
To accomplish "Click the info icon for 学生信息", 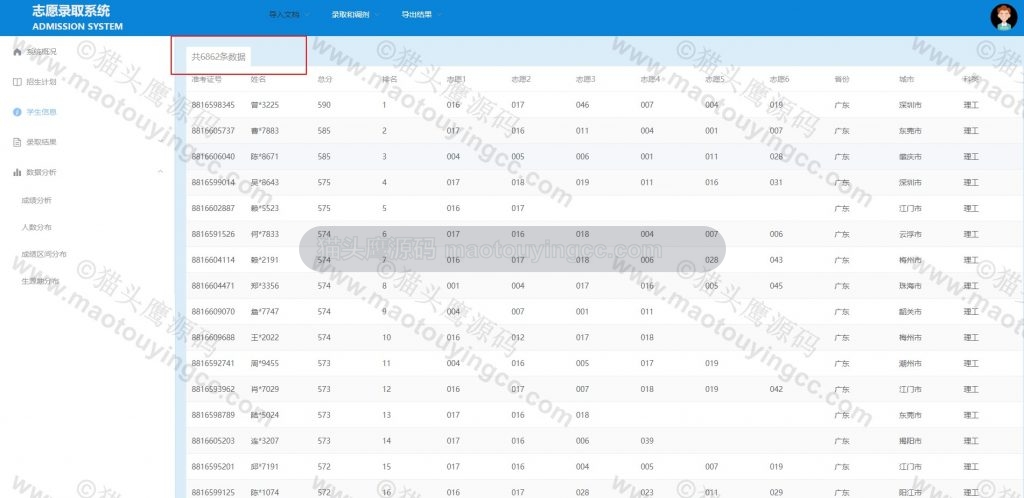I will (18, 112).
